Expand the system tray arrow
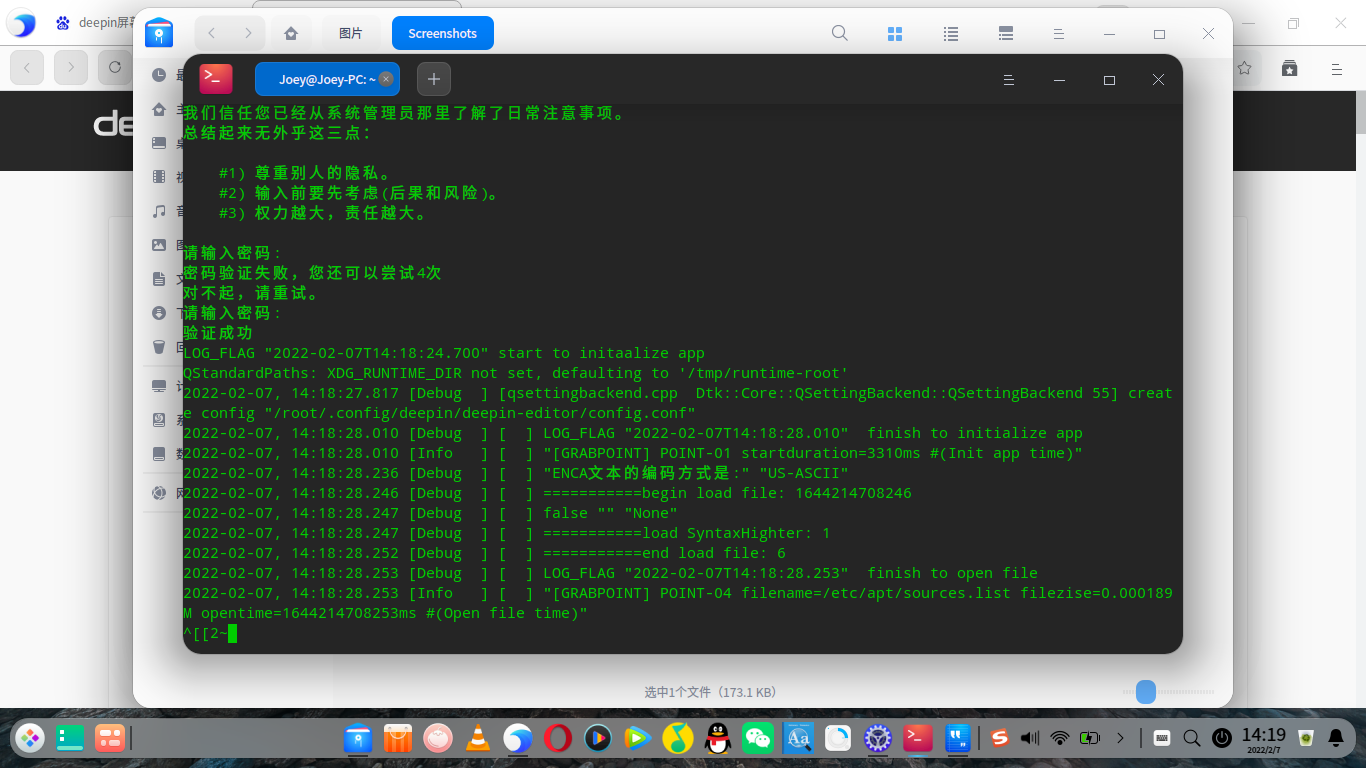Screen dimensions: 1366x768 click(1121, 738)
